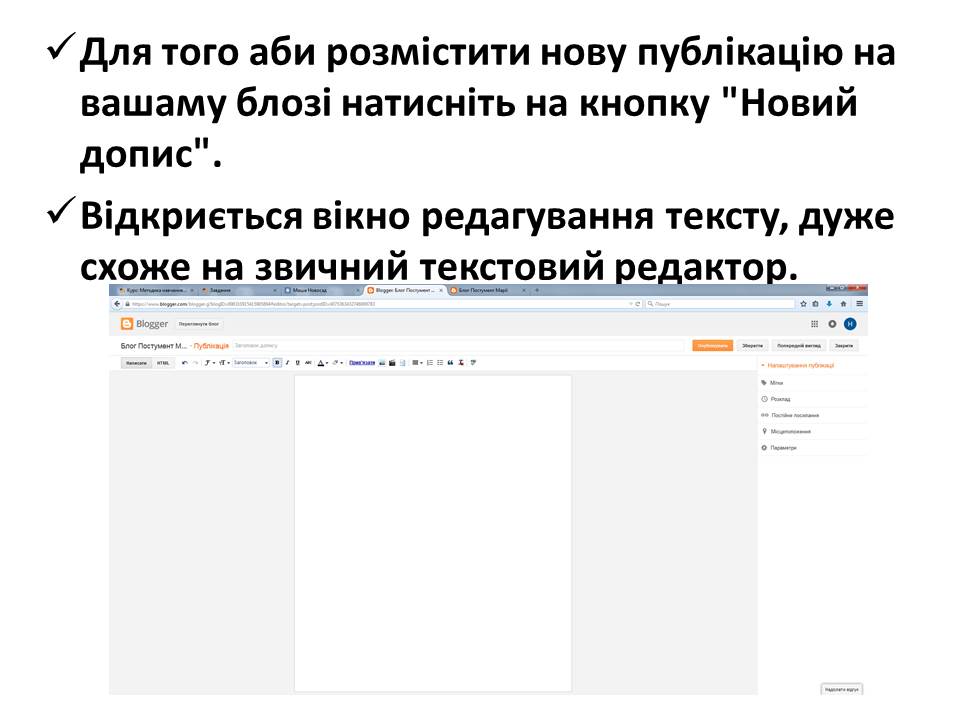Screen dimensions: 960x720
Task: Insert an image into the post
Action: click(382, 363)
